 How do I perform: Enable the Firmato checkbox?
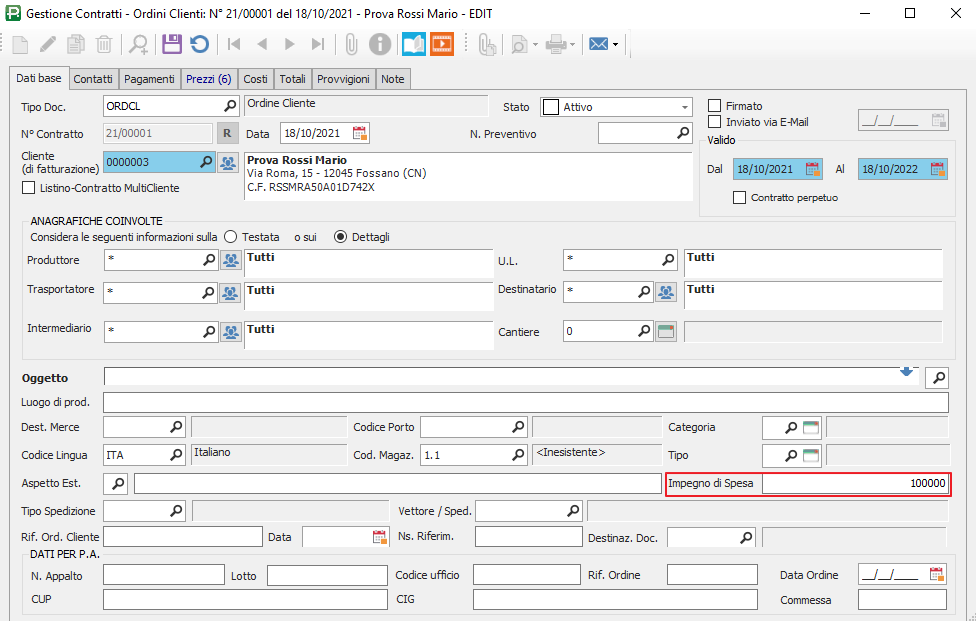pyautogui.click(x=714, y=106)
